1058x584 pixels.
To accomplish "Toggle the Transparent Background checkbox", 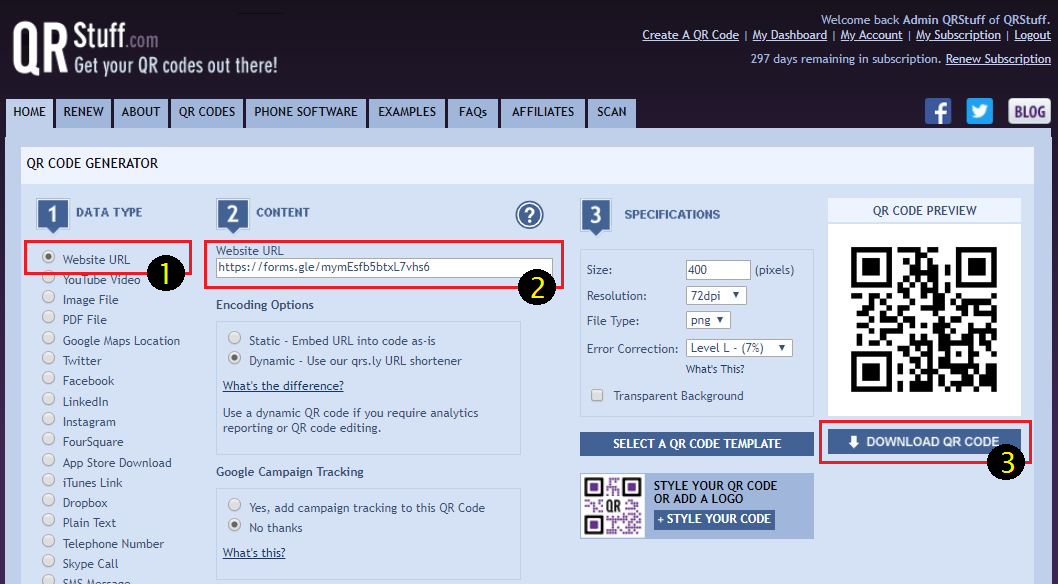I will [597, 396].
